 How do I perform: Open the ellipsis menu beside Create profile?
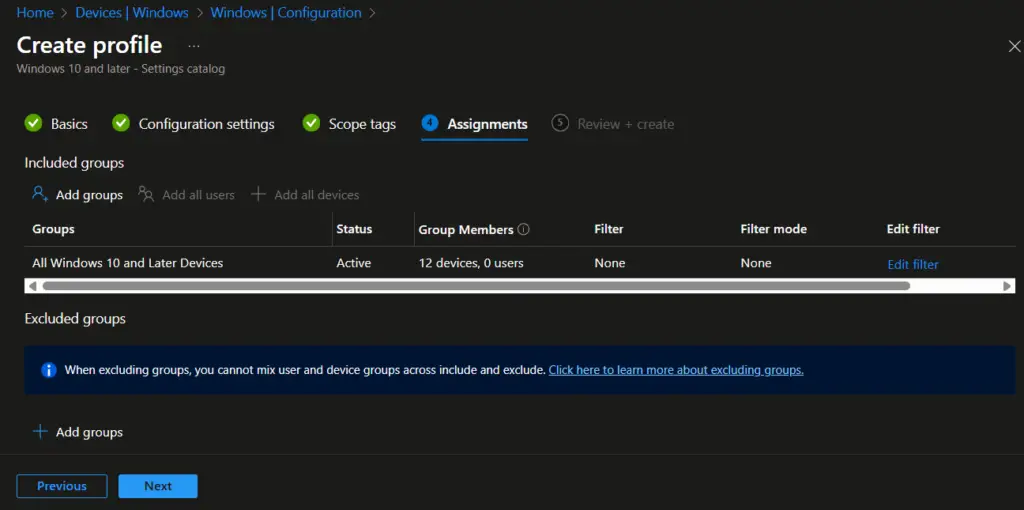coord(193,46)
